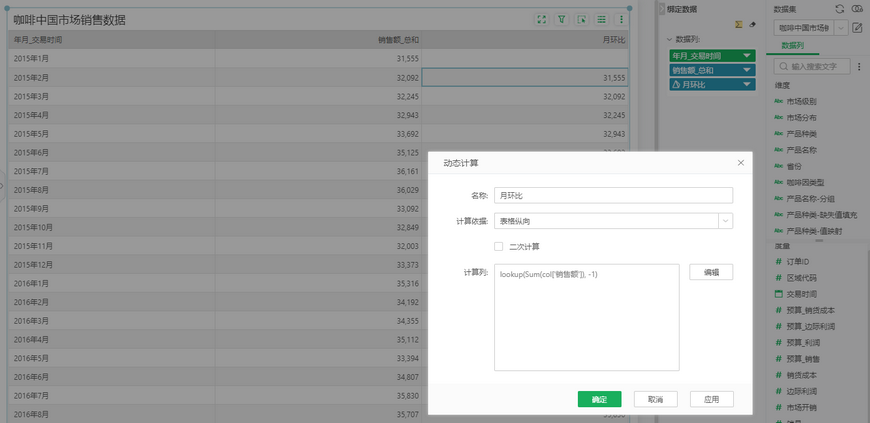Open the chart's vertical three-dot menu
This screenshot has height=423, width=870.
pyautogui.click(x=621, y=19)
